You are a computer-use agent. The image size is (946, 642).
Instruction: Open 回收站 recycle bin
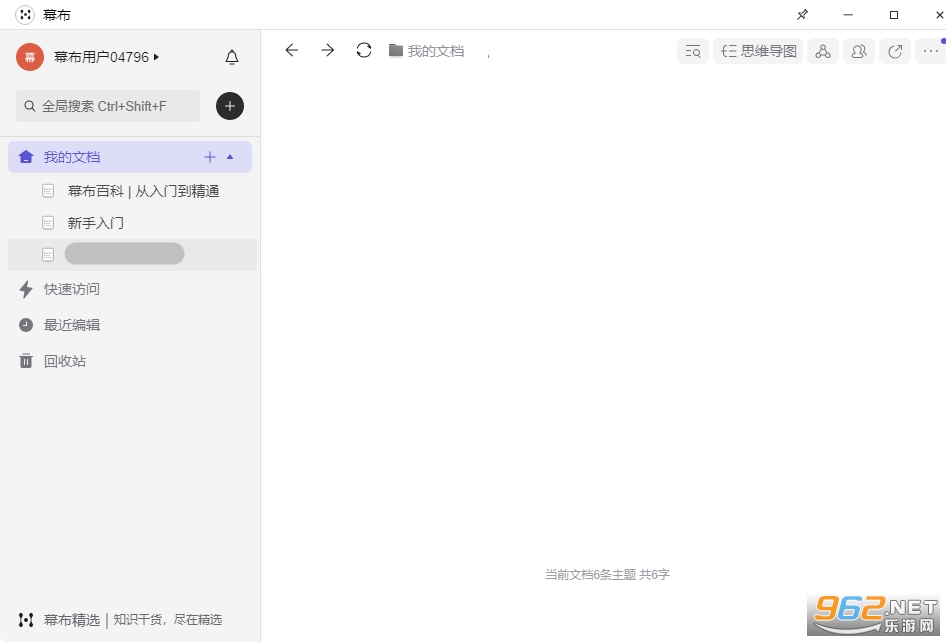click(53, 361)
